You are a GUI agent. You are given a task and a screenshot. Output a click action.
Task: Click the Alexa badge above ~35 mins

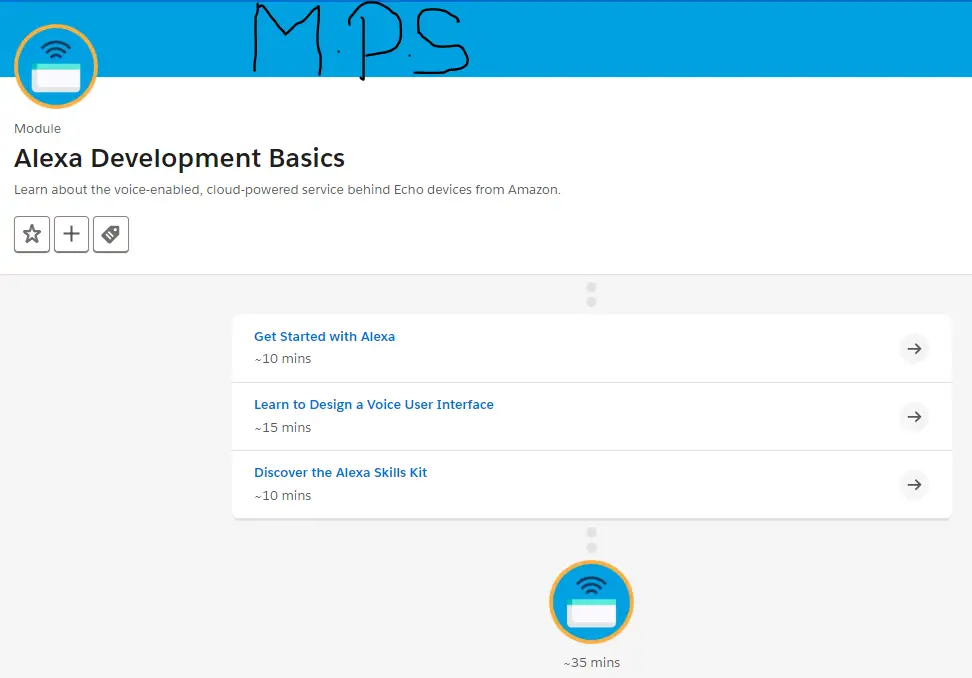[591, 602]
